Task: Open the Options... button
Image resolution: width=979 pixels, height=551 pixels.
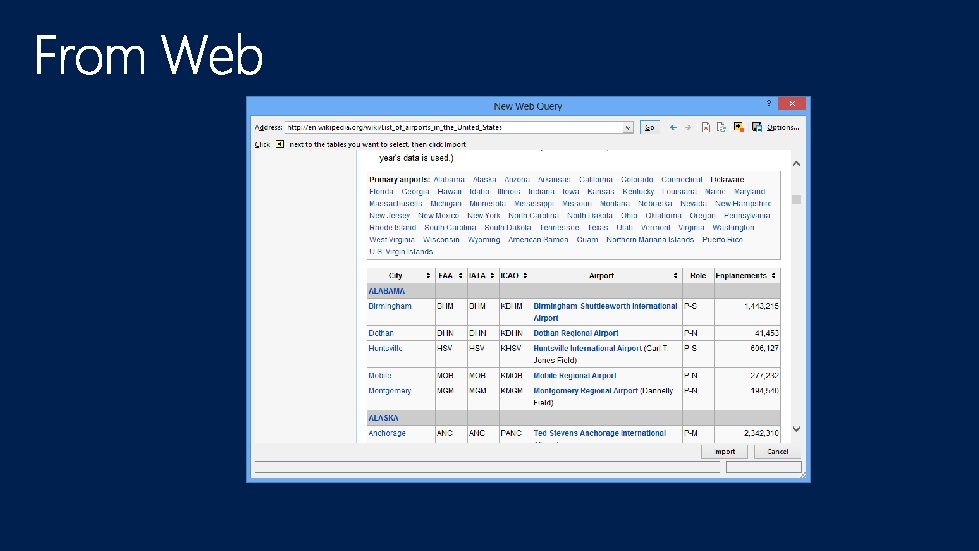Action: 783,128
